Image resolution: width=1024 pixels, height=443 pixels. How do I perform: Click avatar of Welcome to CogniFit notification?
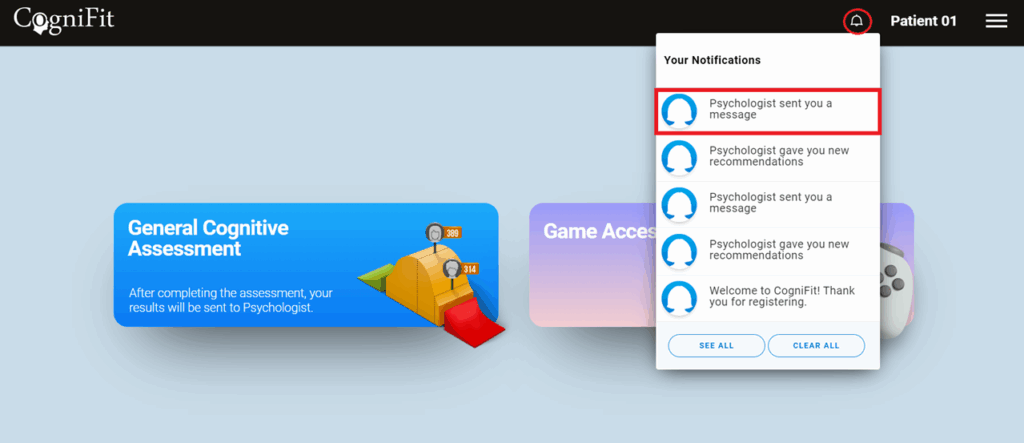679,298
